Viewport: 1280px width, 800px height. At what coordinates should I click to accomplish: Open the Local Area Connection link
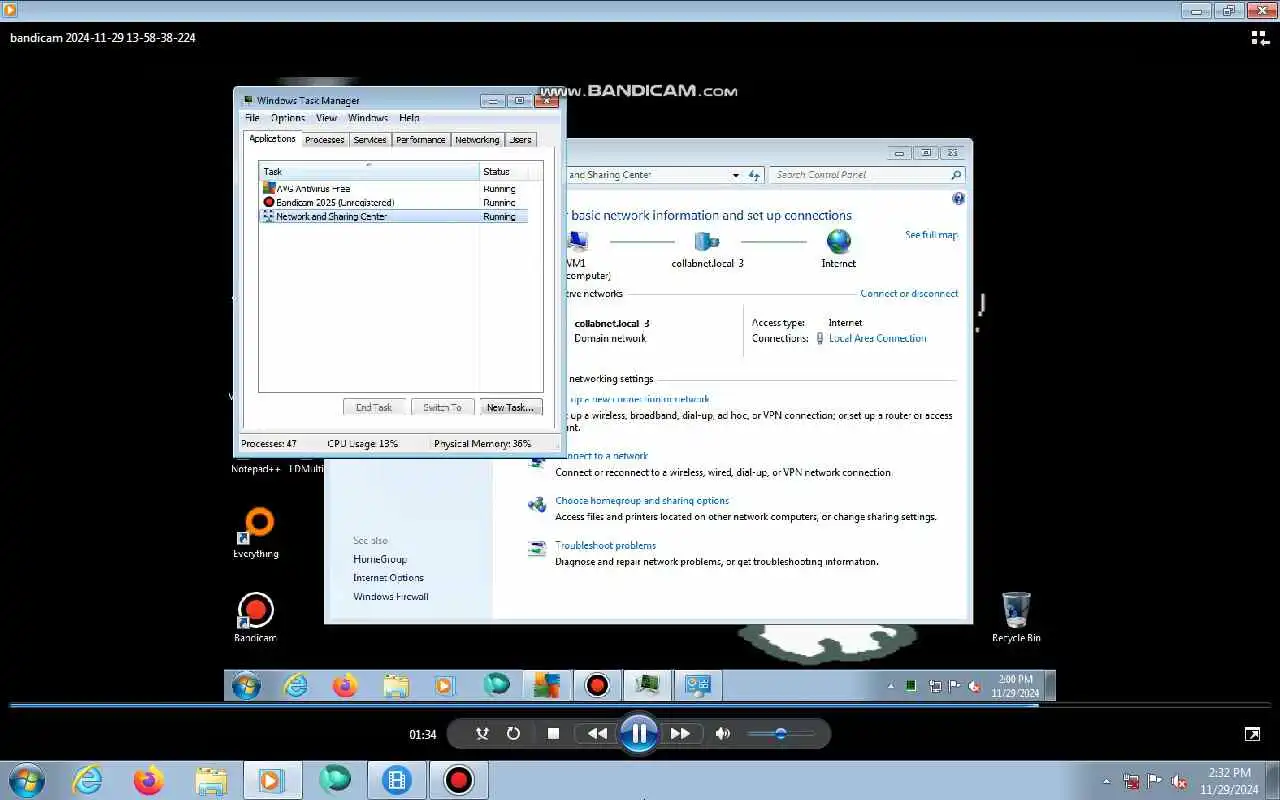pos(878,338)
